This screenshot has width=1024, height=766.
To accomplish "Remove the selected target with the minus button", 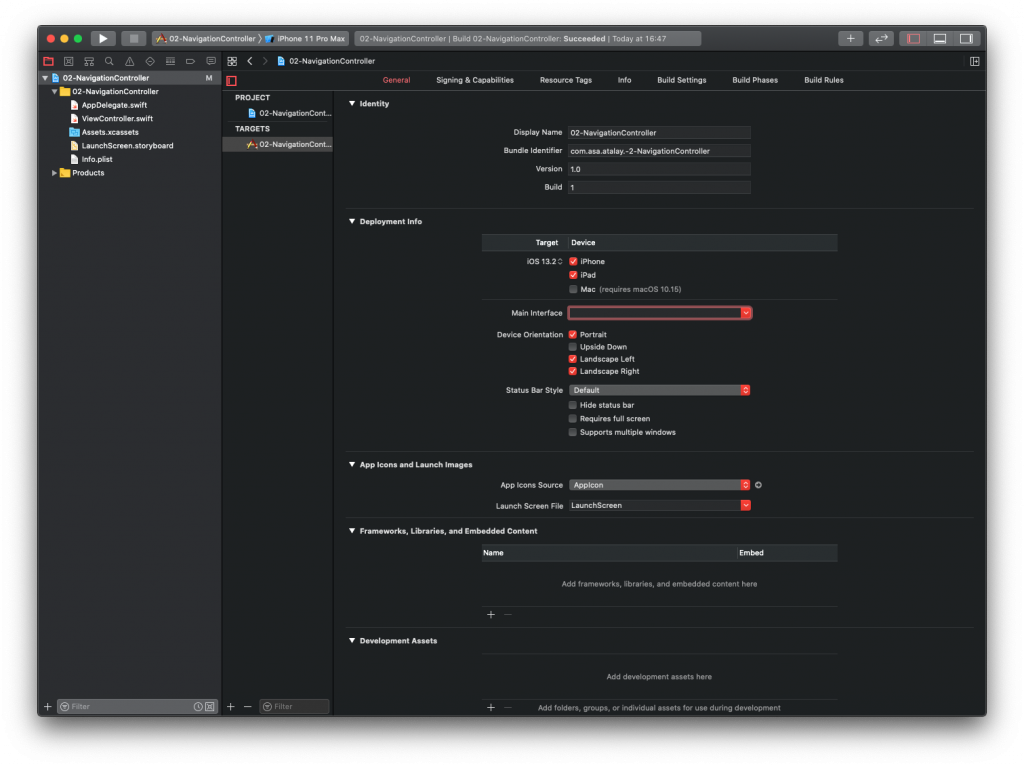I will [x=248, y=707].
